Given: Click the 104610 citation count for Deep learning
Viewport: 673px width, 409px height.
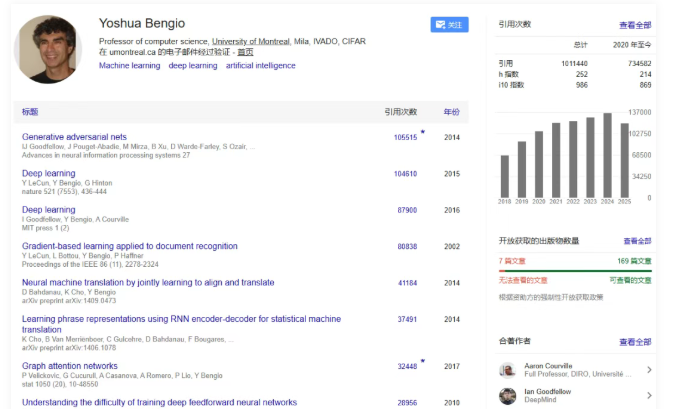Looking at the screenshot, I should coord(405,174).
